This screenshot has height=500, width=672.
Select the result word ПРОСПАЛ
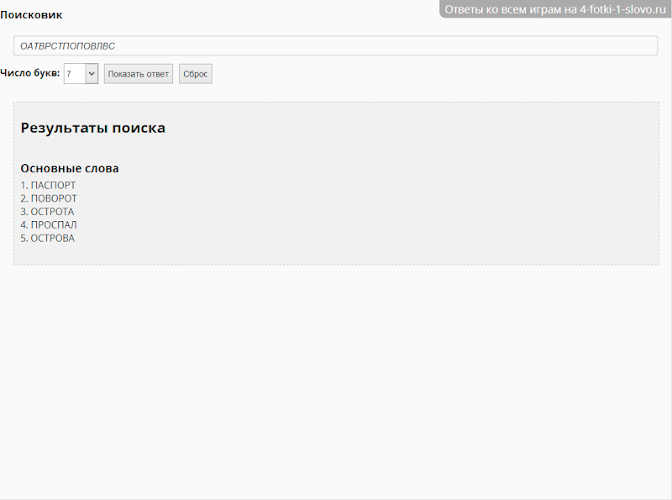coord(54,225)
